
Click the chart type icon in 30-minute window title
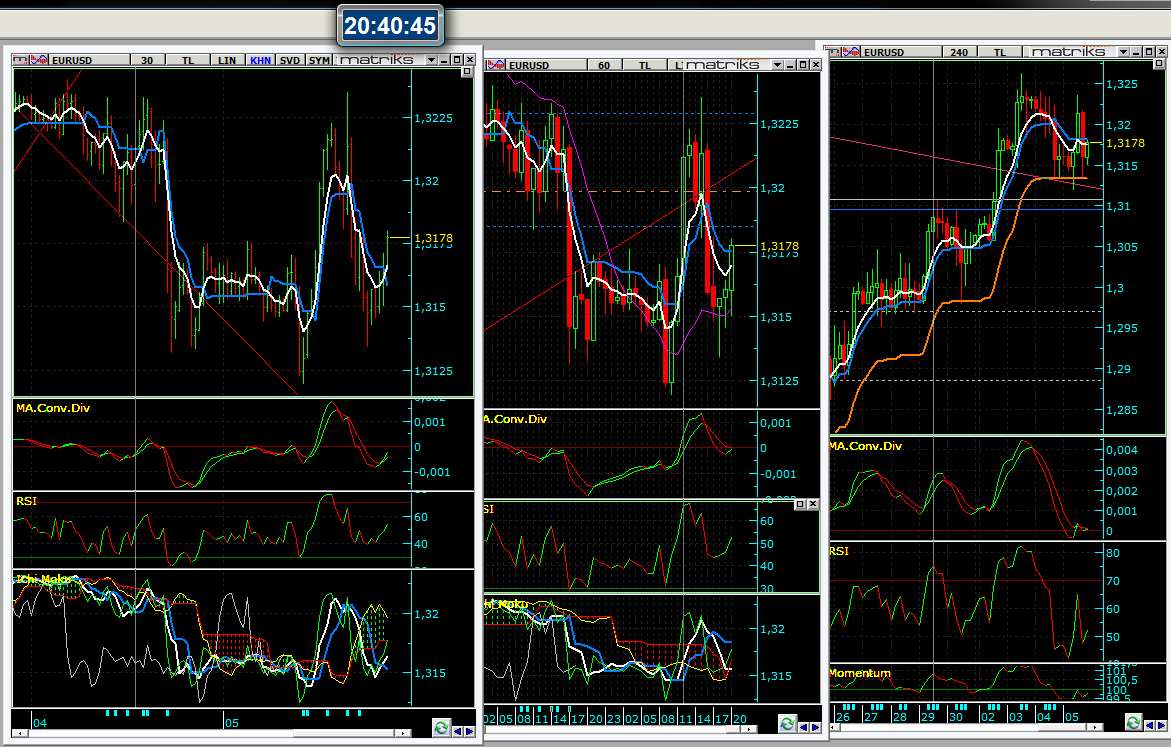point(37,60)
